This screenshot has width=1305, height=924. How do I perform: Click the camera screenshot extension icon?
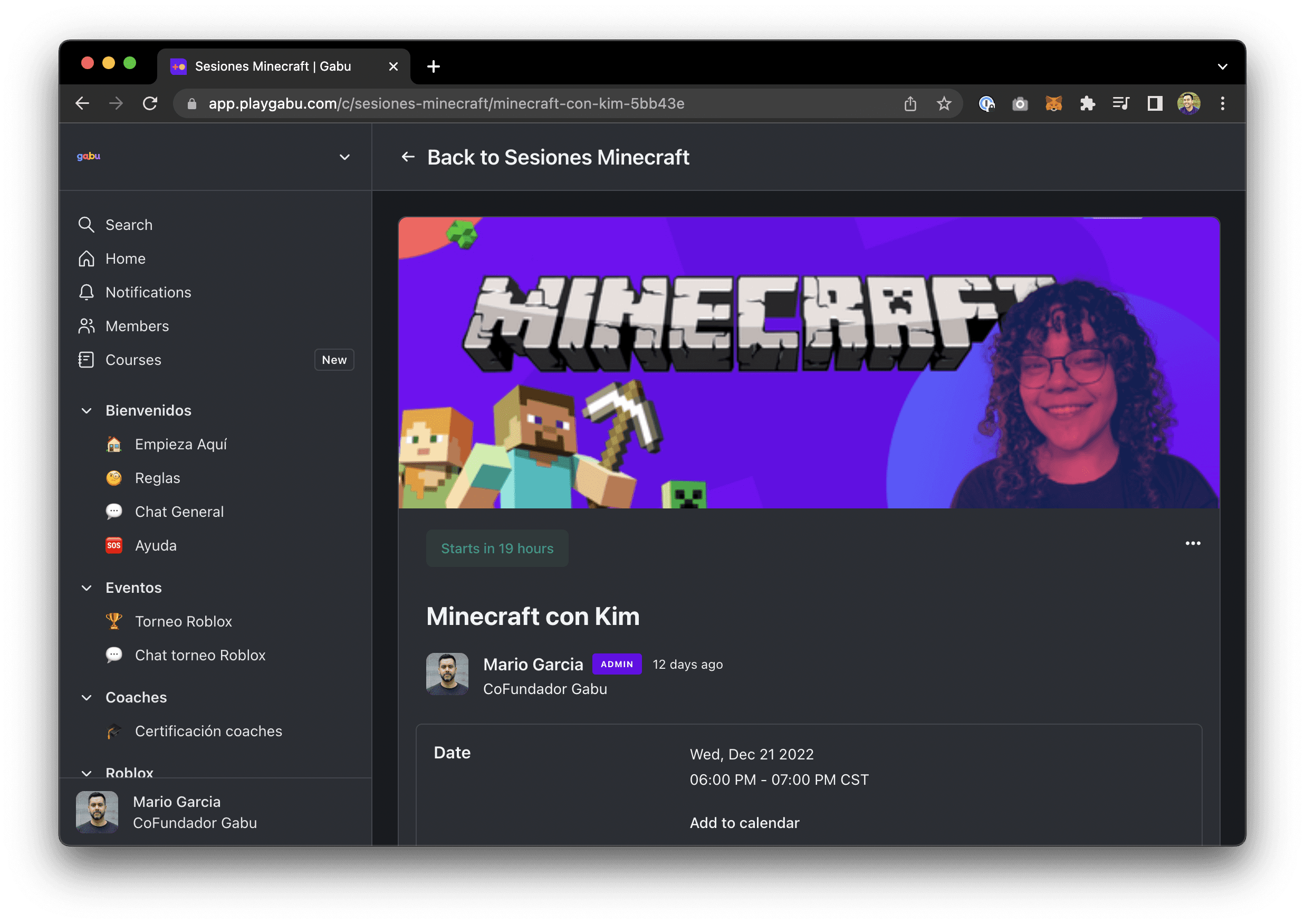[x=1020, y=103]
